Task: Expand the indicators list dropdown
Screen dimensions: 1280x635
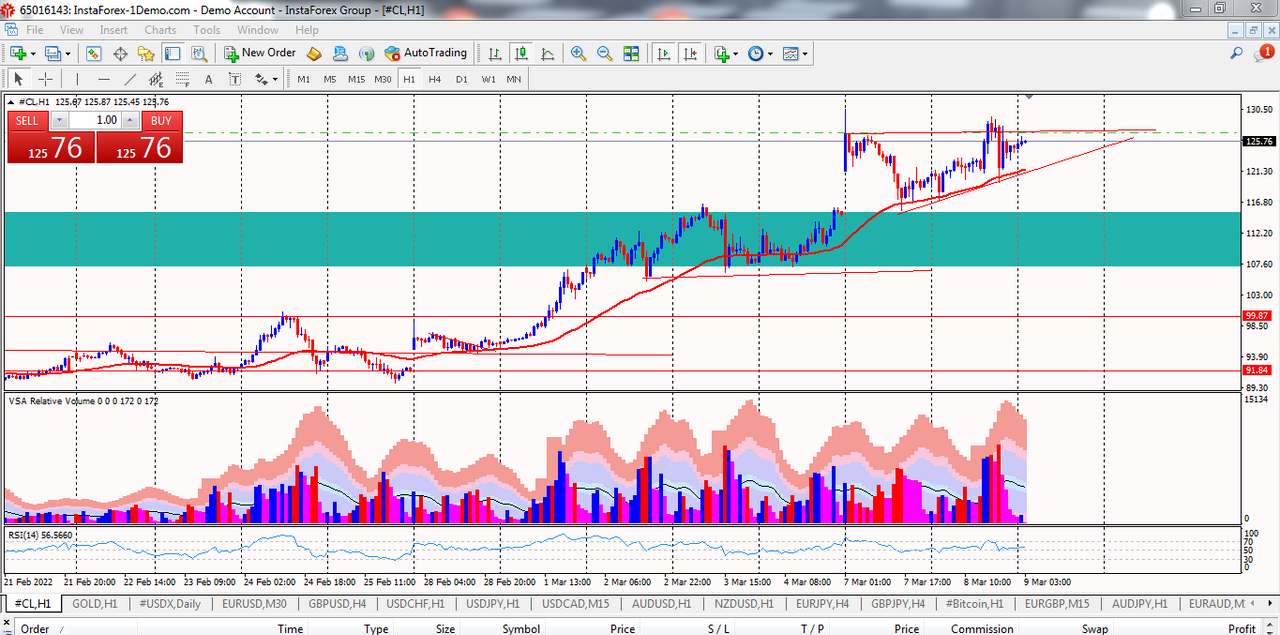Action: [x=736, y=53]
